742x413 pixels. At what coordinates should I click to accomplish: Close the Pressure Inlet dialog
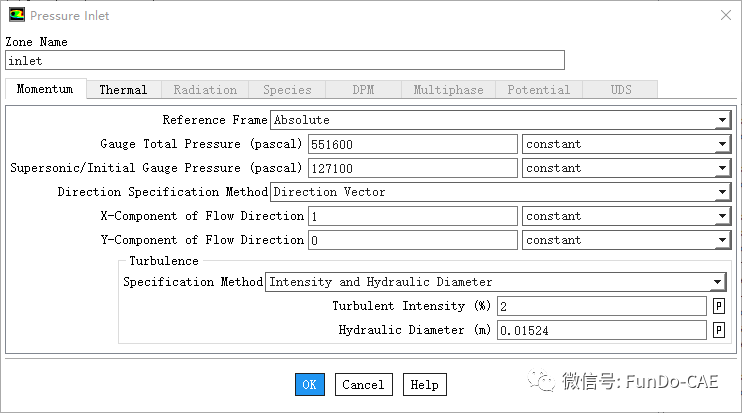click(x=724, y=15)
